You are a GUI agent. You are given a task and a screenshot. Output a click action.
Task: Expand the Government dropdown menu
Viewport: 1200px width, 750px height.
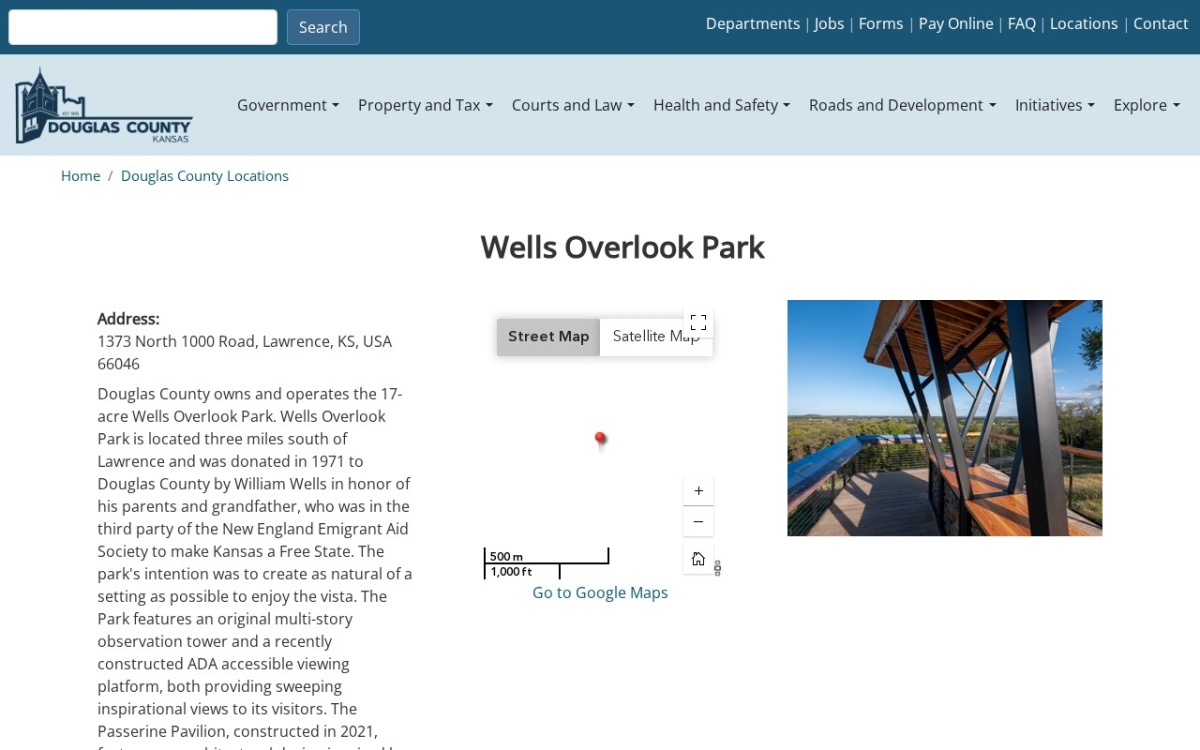288,105
